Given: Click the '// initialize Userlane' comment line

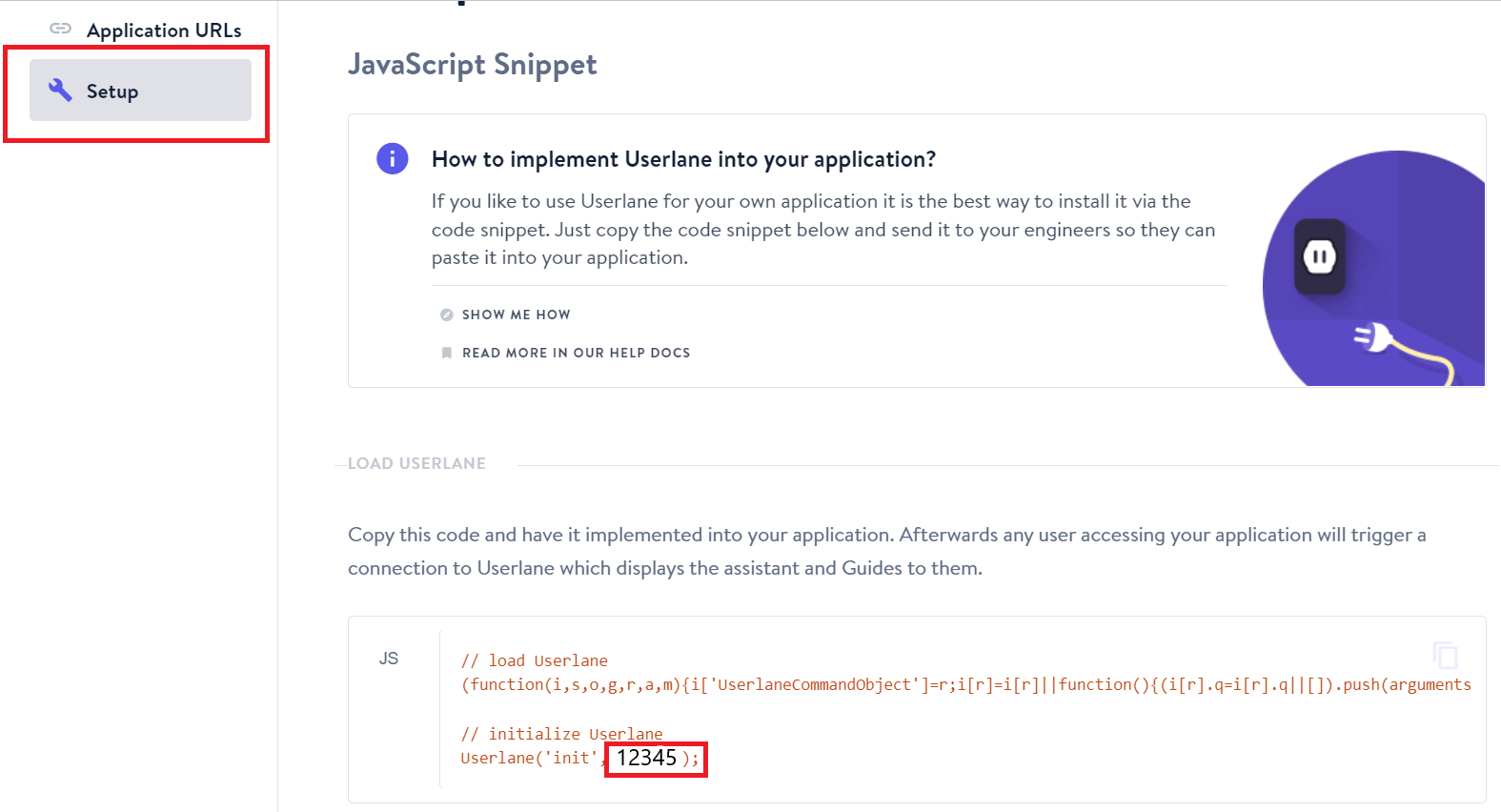Looking at the screenshot, I should pyautogui.click(x=561, y=734).
